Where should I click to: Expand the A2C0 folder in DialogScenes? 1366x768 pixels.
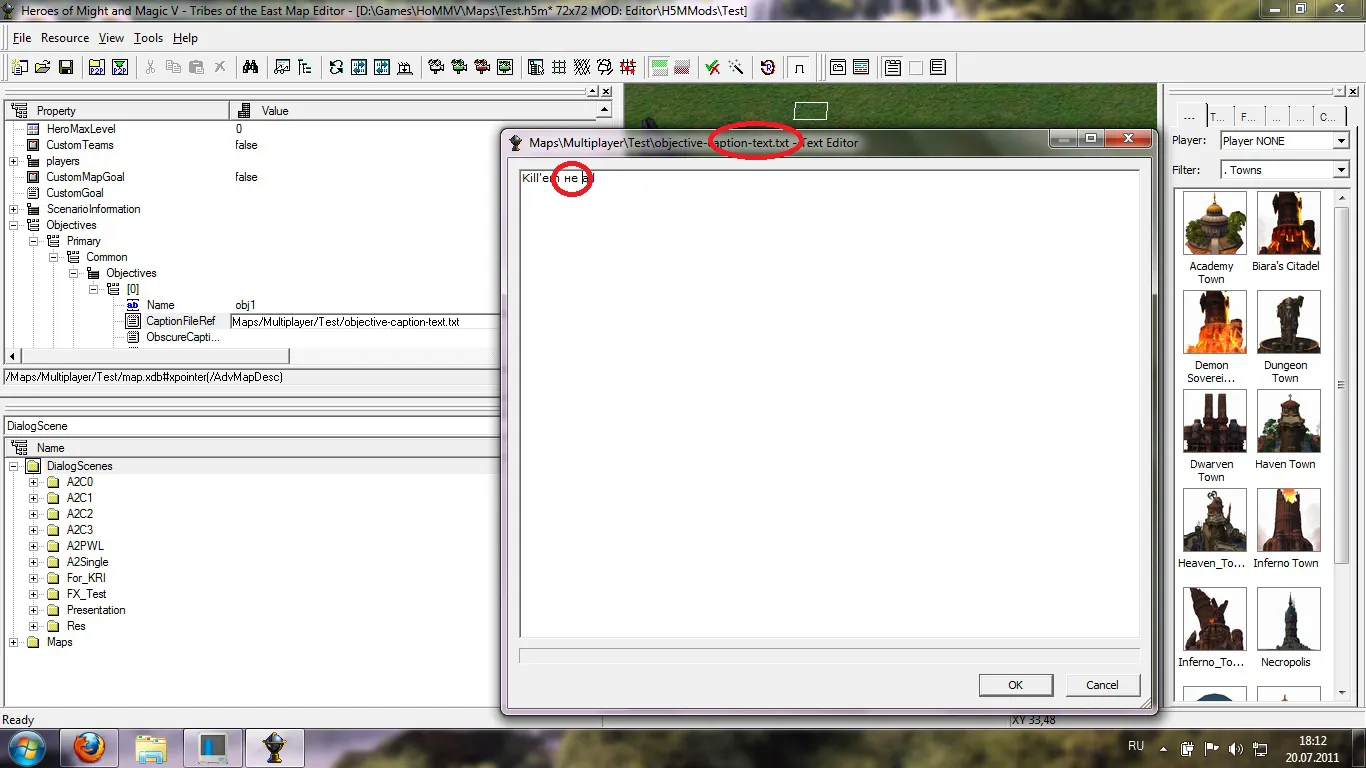coord(33,482)
